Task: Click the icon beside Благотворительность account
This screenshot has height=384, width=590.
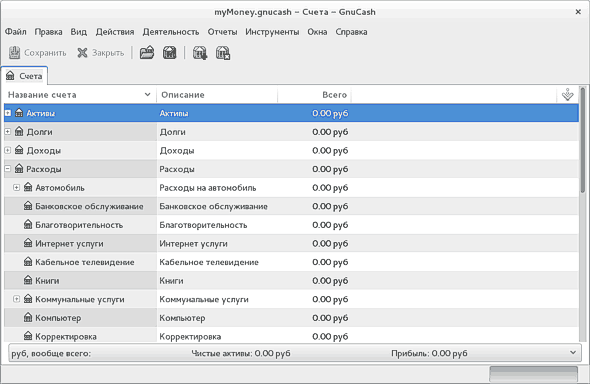Action: point(28,225)
